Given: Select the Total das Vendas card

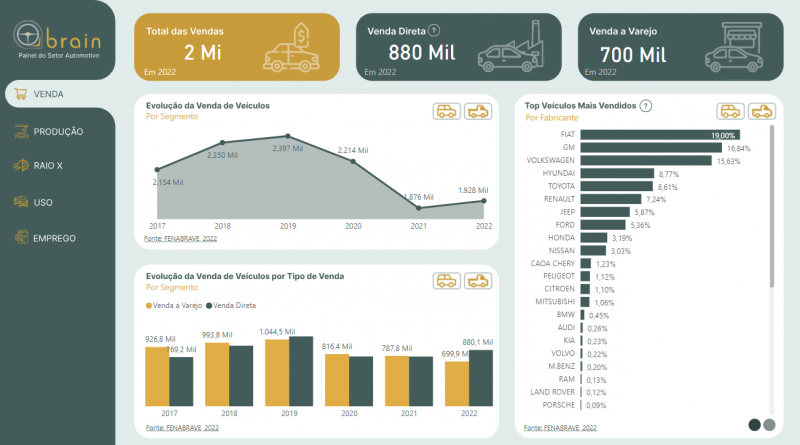Looking at the screenshot, I should click(237, 47).
